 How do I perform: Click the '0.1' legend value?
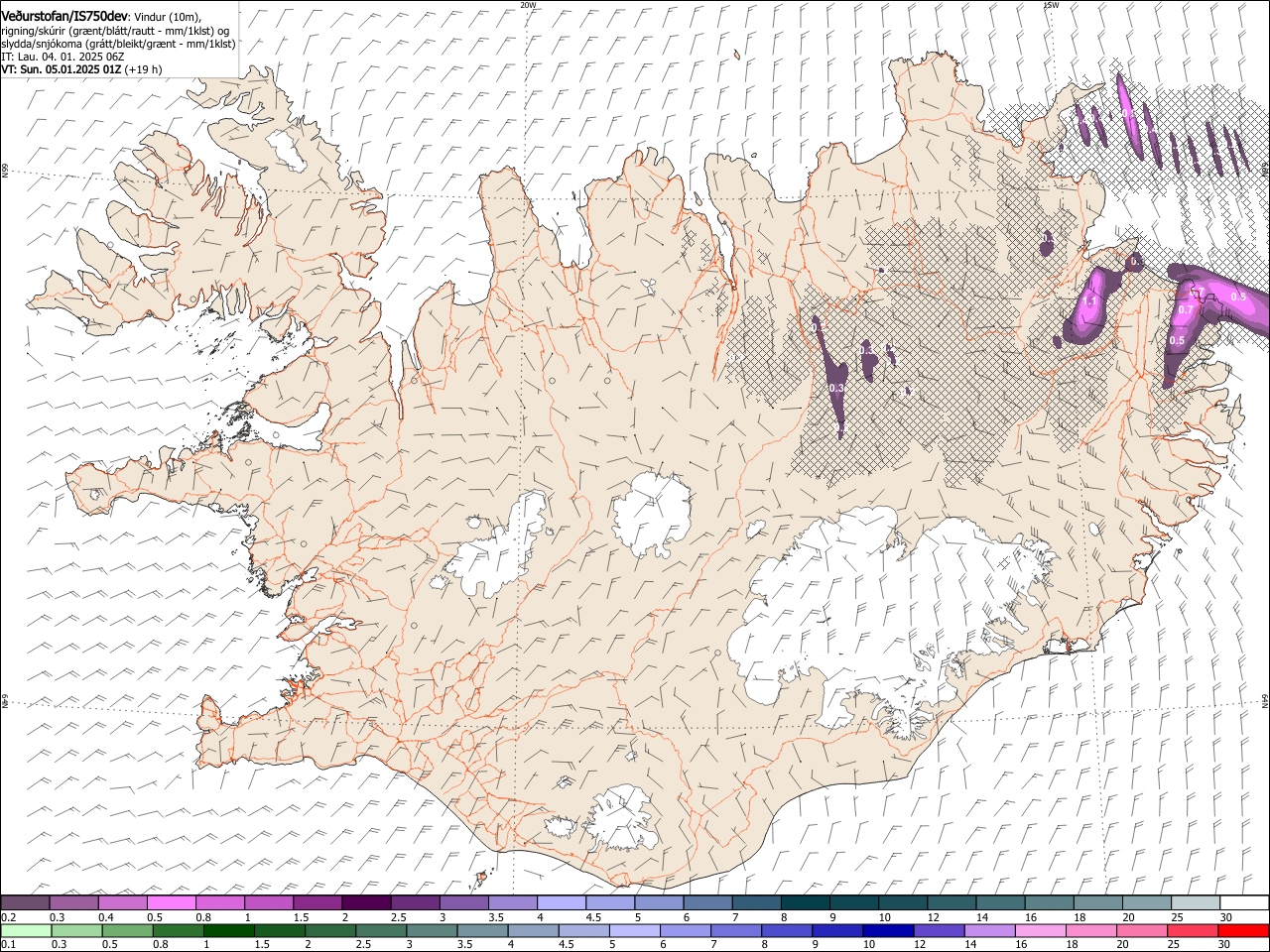pos(9,945)
